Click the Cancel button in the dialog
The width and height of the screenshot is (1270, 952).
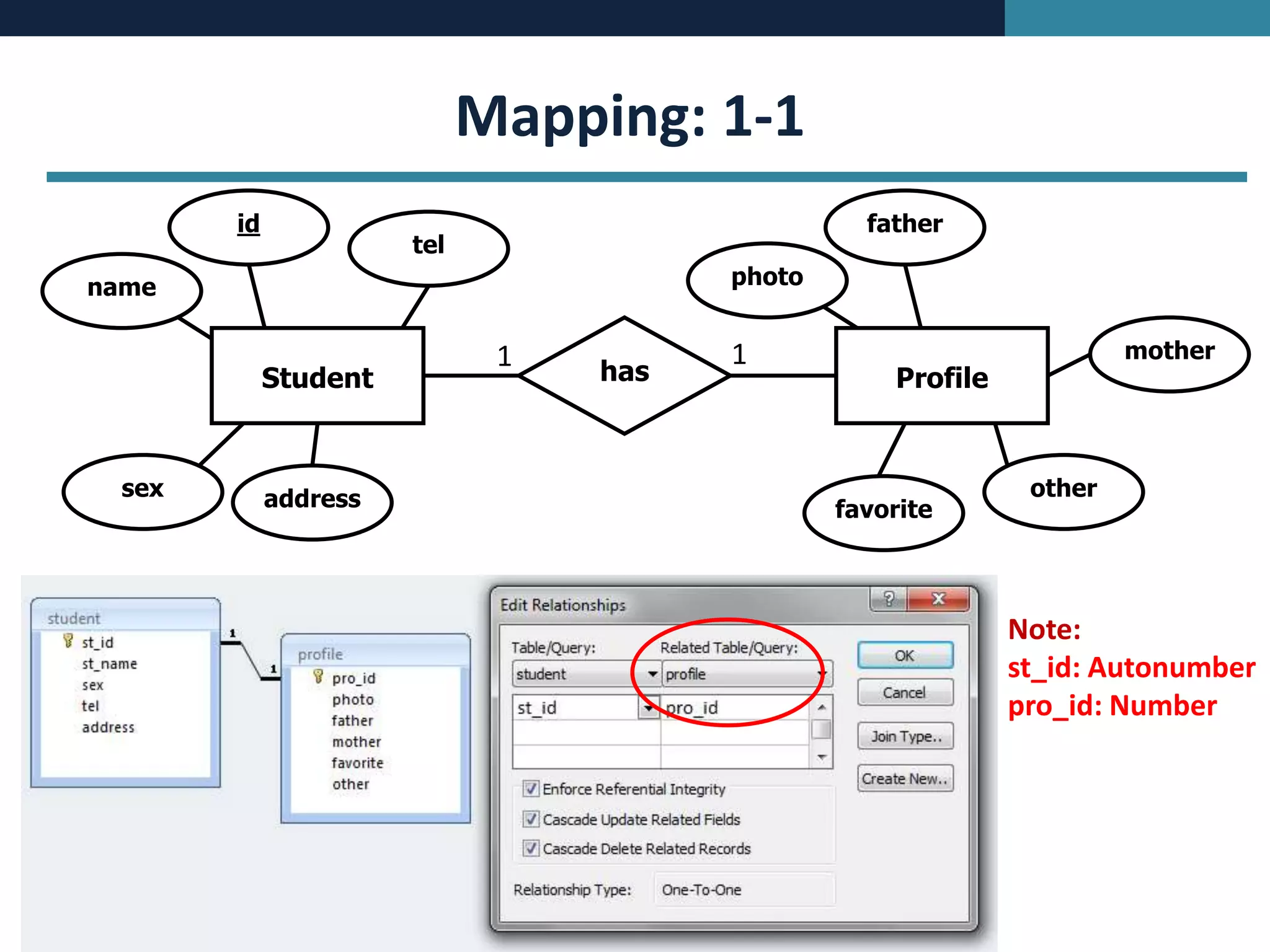[905, 692]
